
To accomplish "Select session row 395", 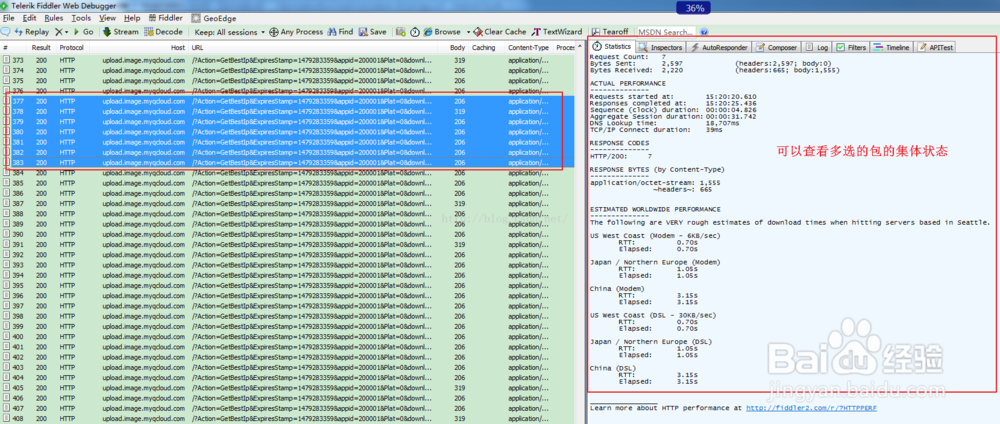I will tap(287, 286).
